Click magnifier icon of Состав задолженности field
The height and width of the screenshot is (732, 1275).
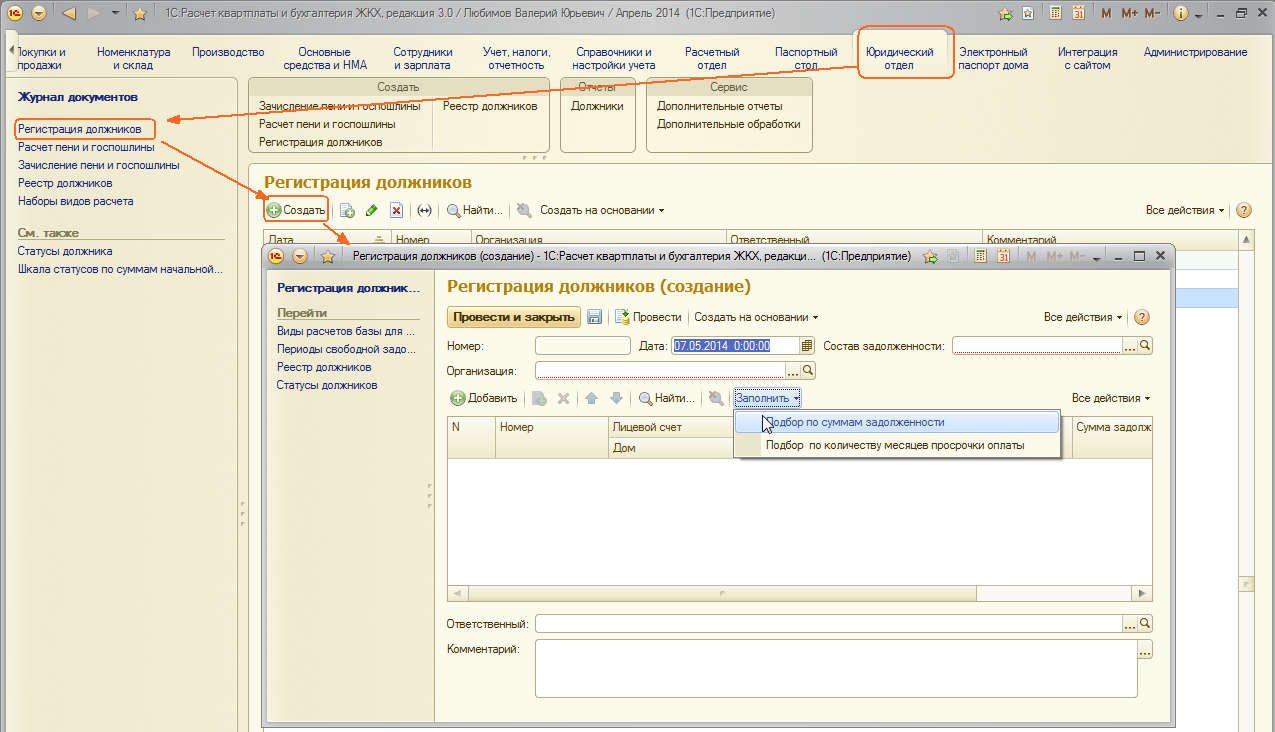1146,346
